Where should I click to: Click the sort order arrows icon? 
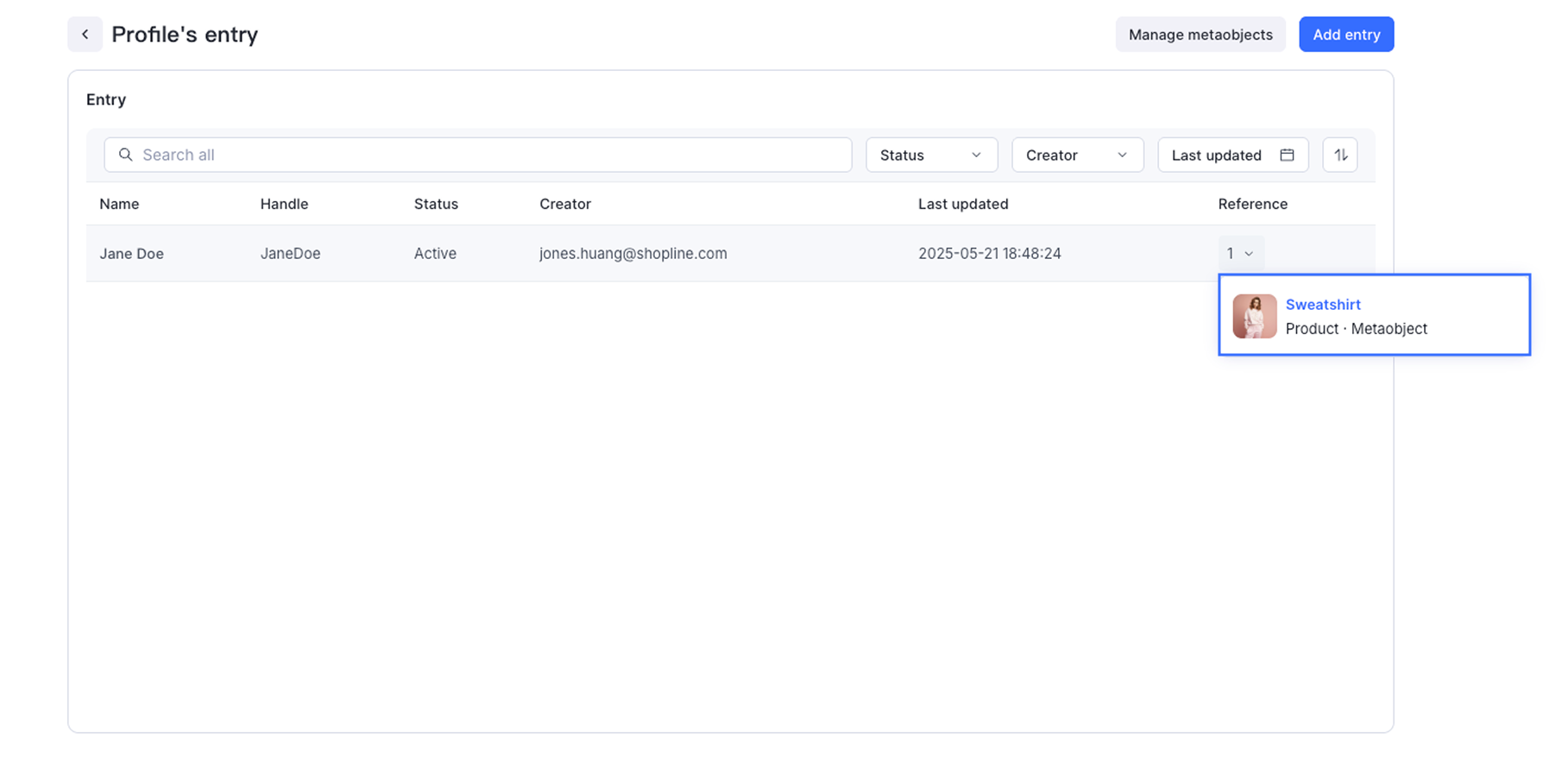[1340, 155]
